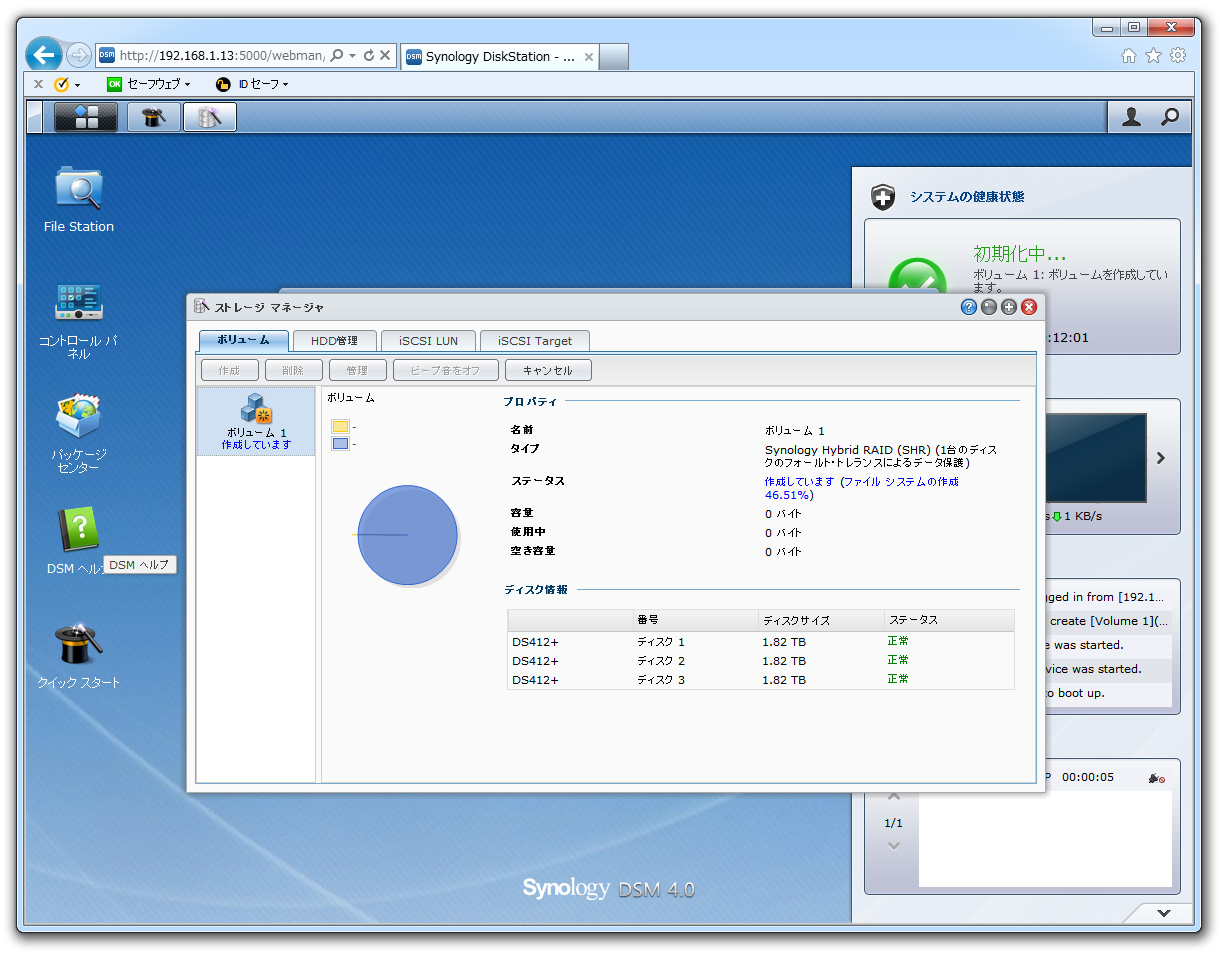Open the user options icon
1220x958 pixels.
tap(1131, 117)
